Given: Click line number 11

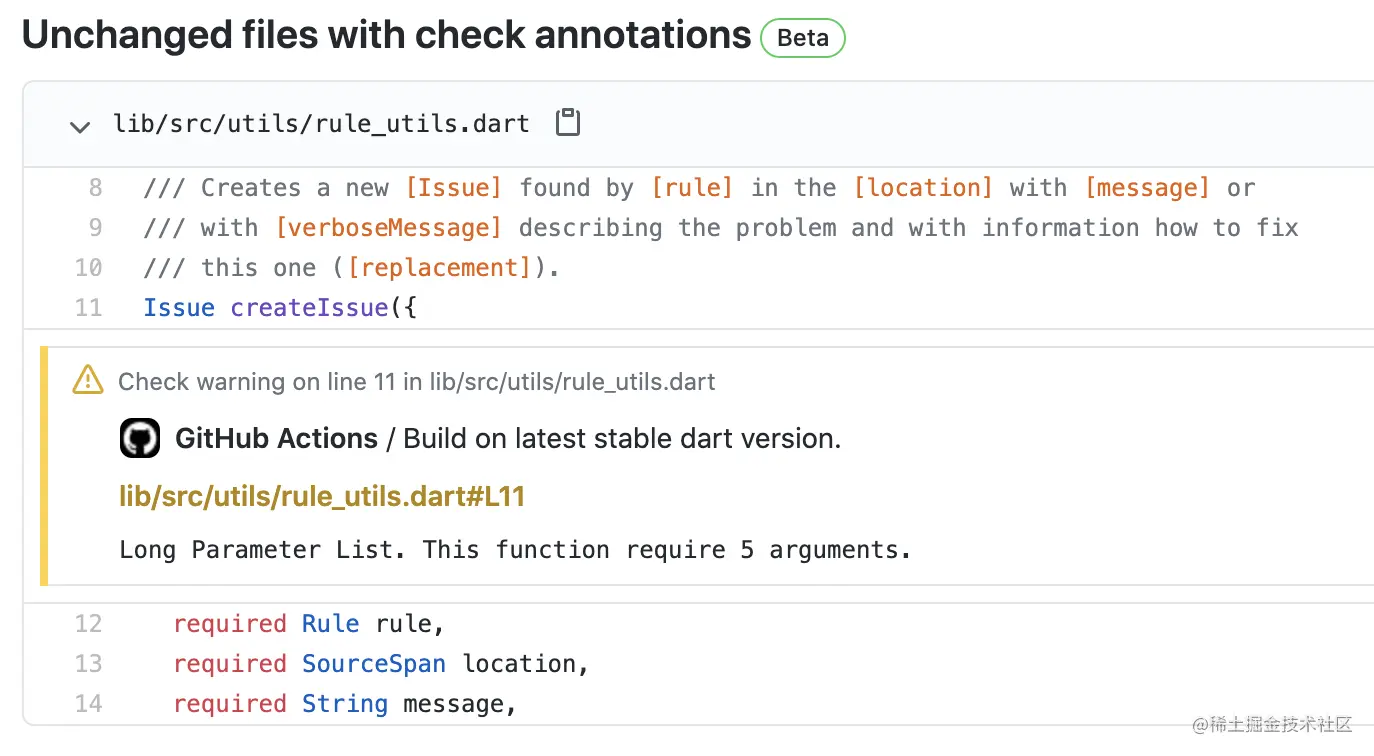Looking at the screenshot, I should point(89,307).
